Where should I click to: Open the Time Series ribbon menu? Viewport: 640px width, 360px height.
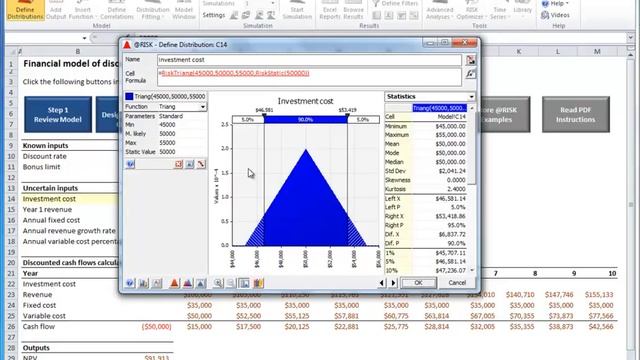[500, 10]
